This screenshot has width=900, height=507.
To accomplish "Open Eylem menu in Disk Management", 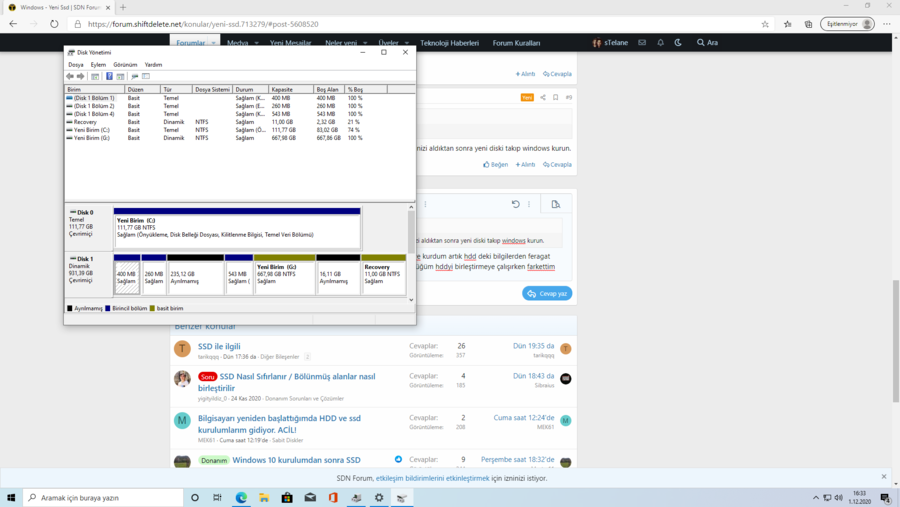I will coord(98,65).
